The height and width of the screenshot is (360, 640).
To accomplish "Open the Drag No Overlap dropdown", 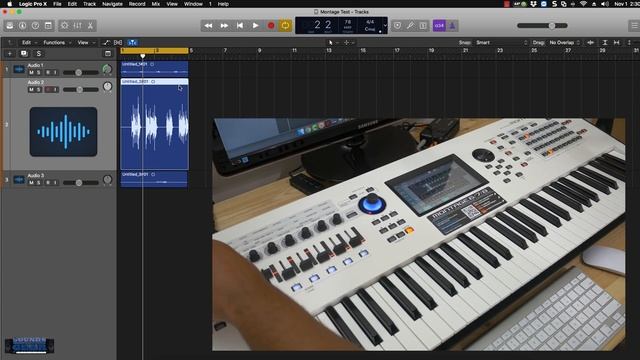I will point(564,42).
